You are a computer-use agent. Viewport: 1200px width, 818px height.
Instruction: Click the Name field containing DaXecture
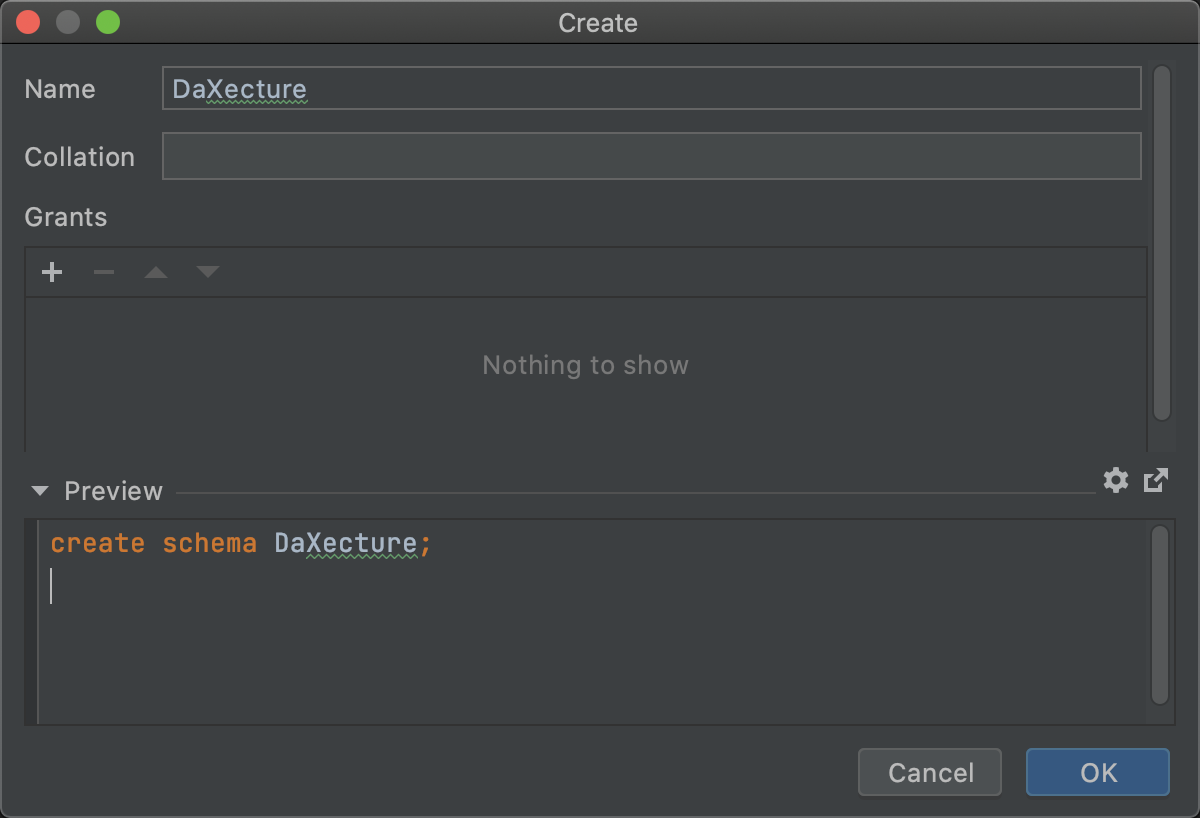(651, 88)
